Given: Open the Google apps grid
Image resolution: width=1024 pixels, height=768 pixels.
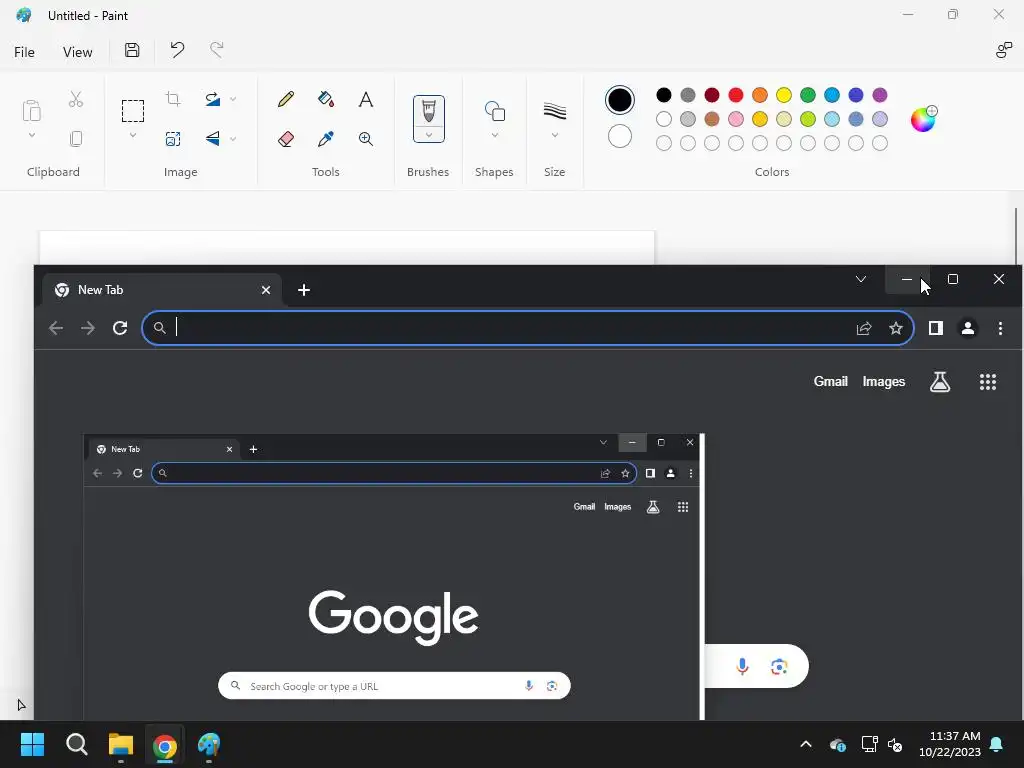Looking at the screenshot, I should point(988,382).
